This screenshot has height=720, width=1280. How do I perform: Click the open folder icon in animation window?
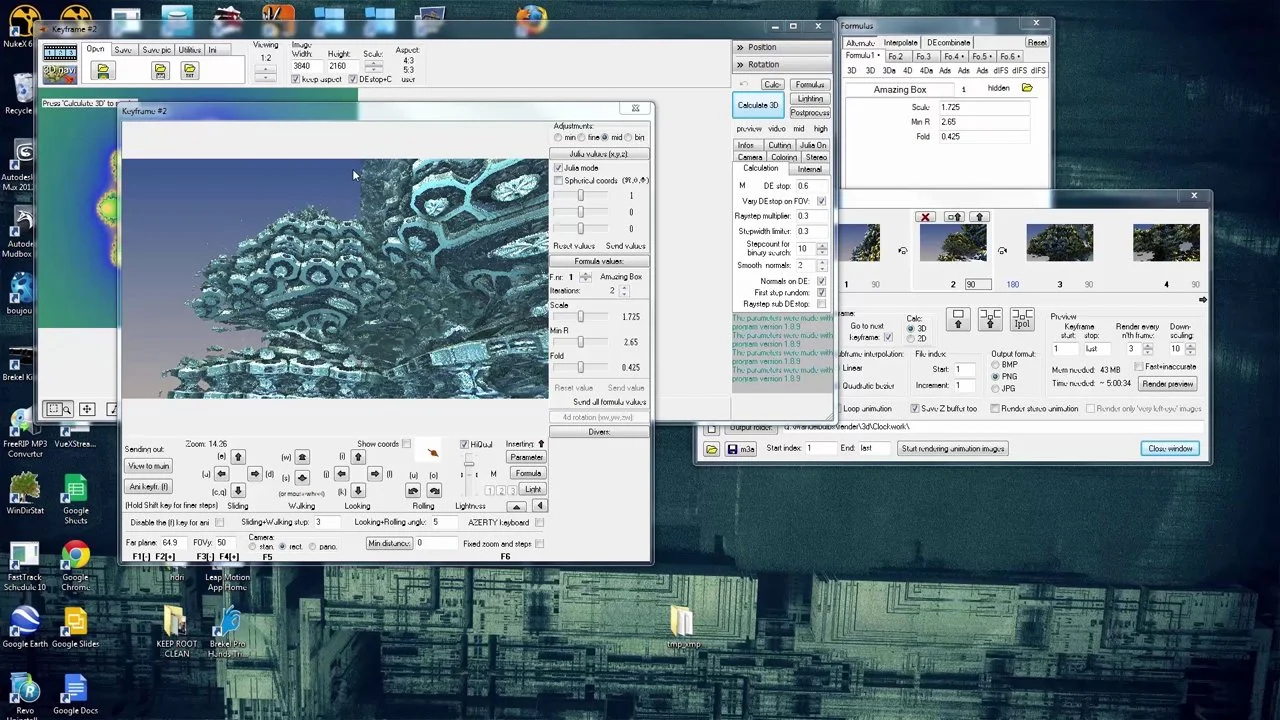(x=711, y=450)
